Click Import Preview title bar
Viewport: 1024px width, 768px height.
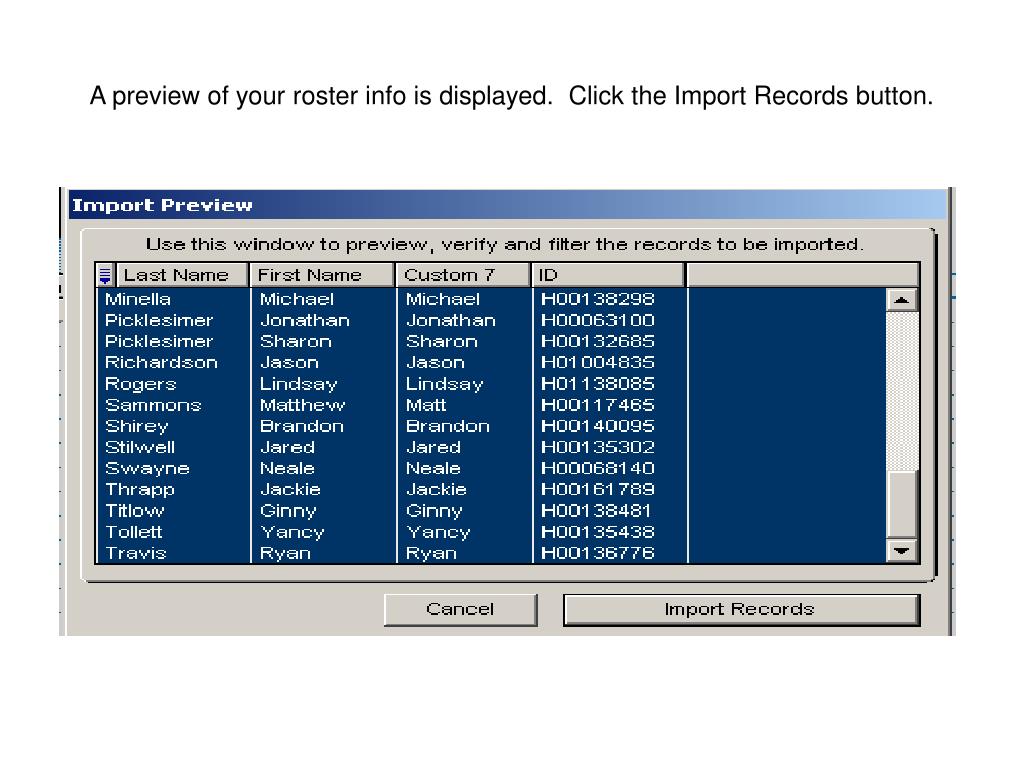507,205
